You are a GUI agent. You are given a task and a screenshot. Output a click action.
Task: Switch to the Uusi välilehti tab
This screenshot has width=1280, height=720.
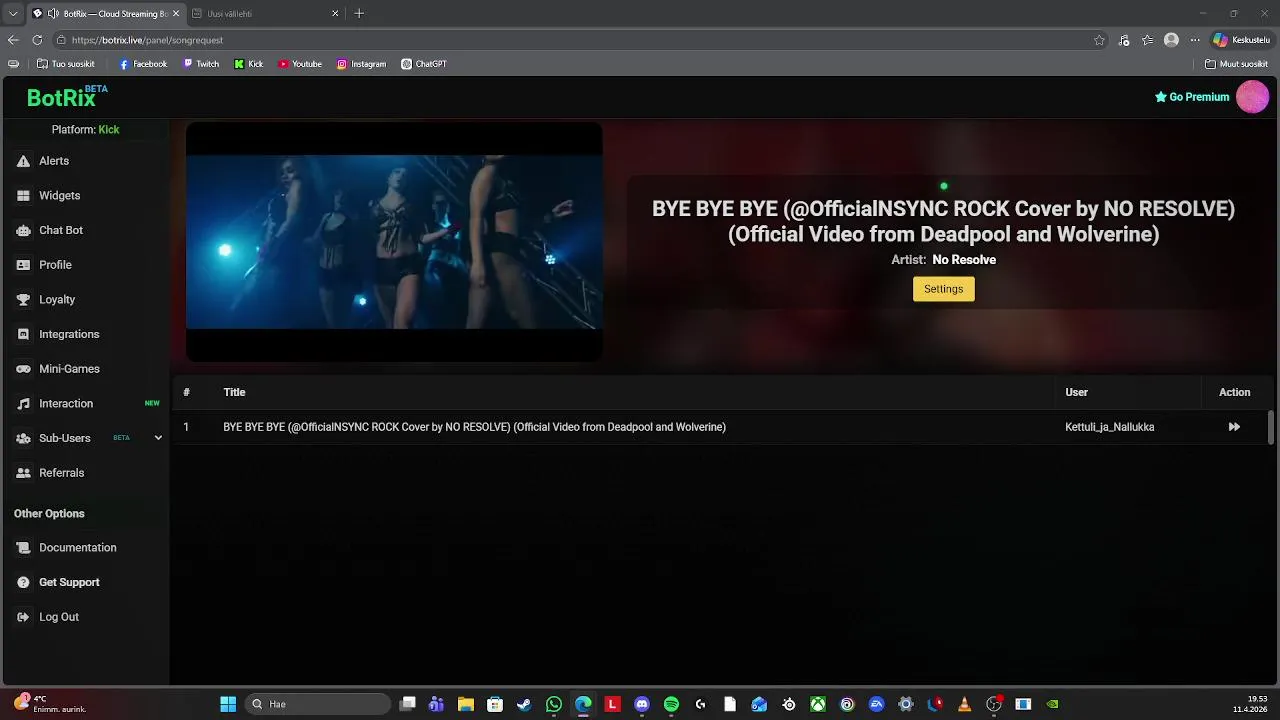point(265,14)
